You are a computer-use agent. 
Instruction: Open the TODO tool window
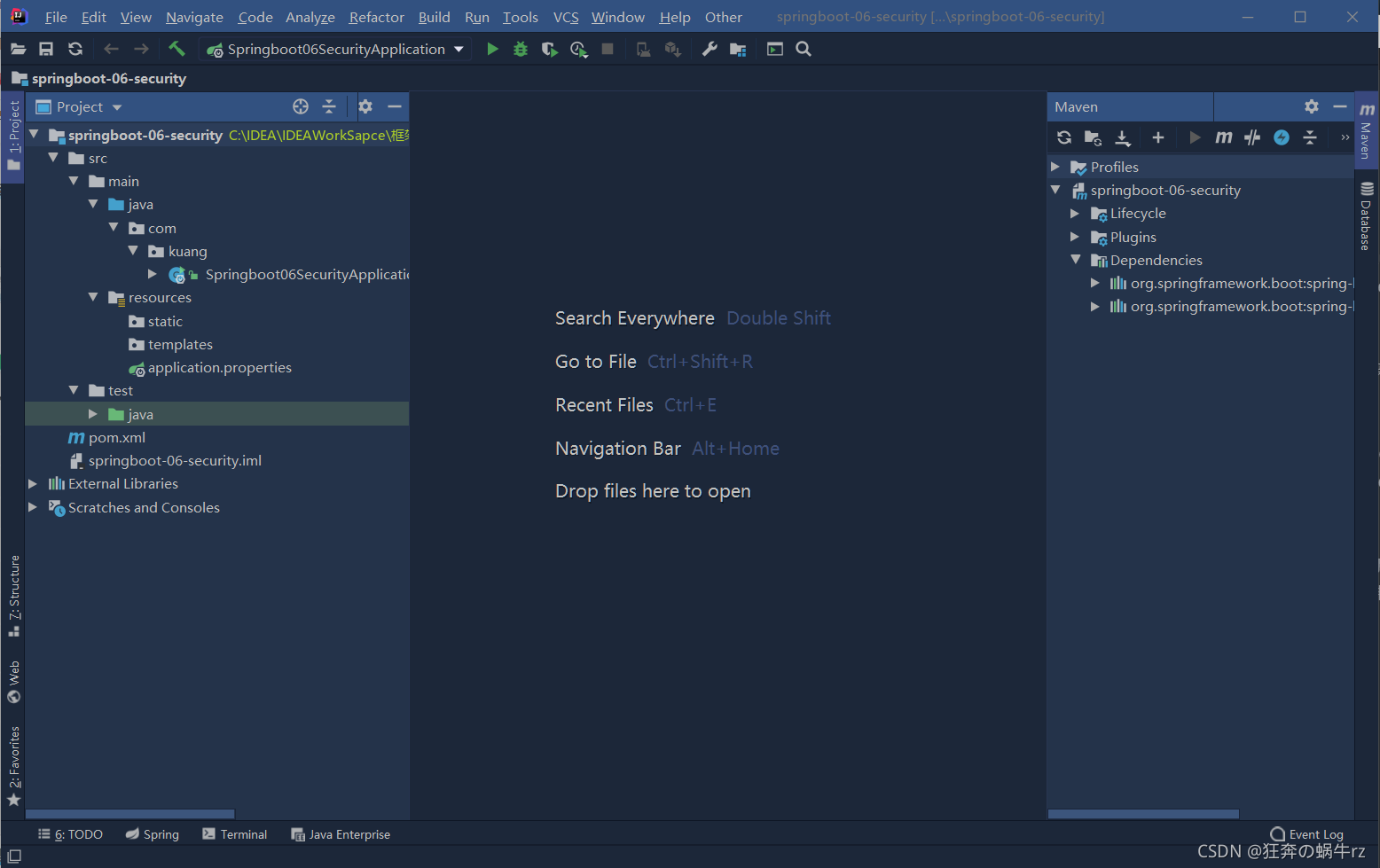tap(70, 834)
